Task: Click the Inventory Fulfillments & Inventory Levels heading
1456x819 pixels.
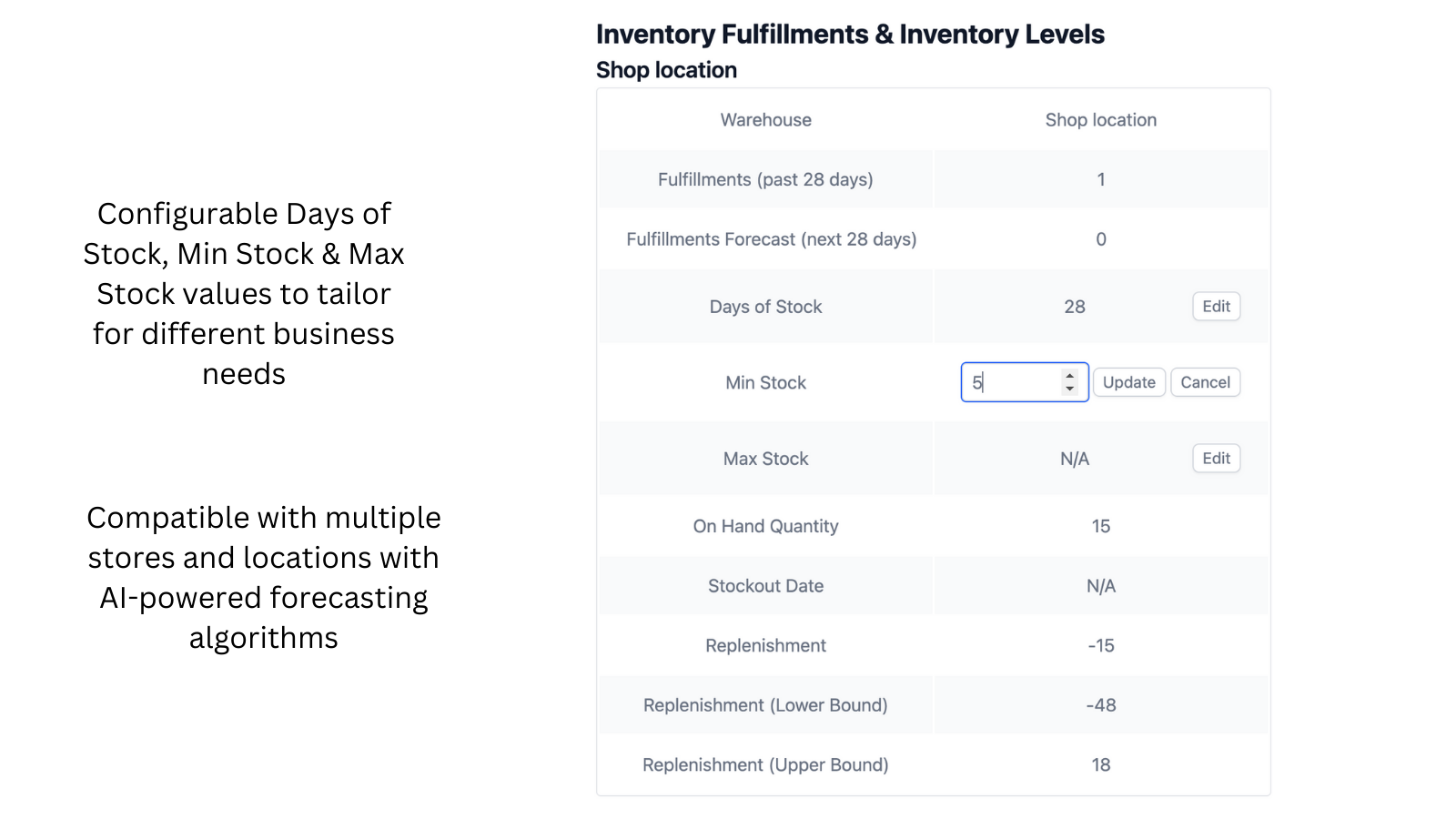Action: click(x=850, y=34)
